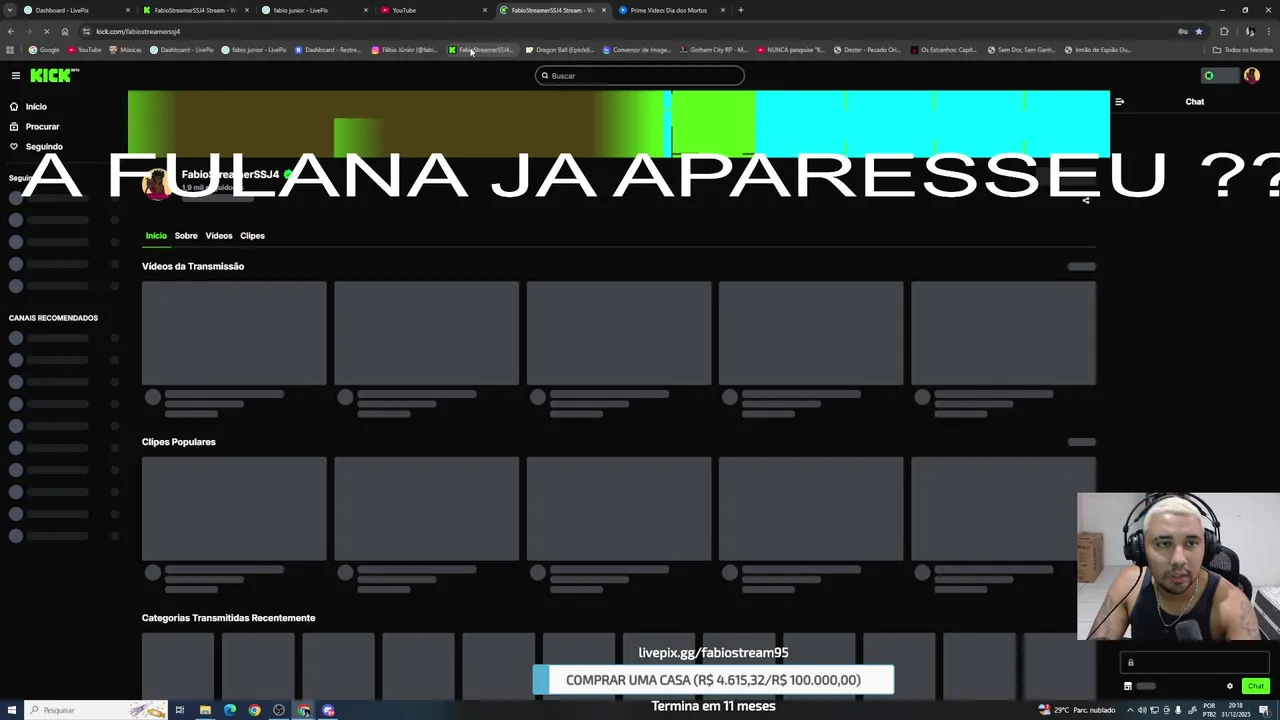This screenshot has width=1280, height=720.
Task: Open the browser apps grid icon
Action: coord(11,50)
